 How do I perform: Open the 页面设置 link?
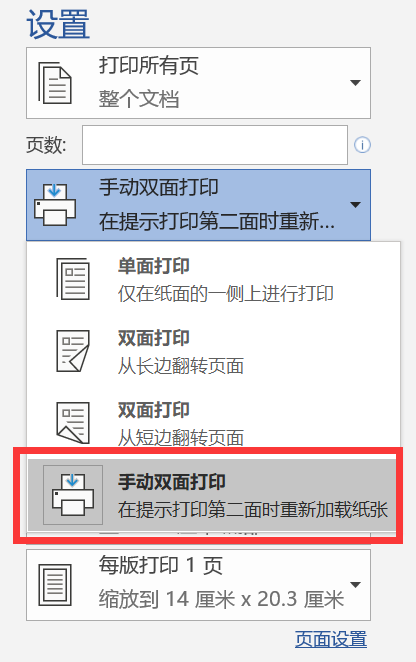coord(331,639)
